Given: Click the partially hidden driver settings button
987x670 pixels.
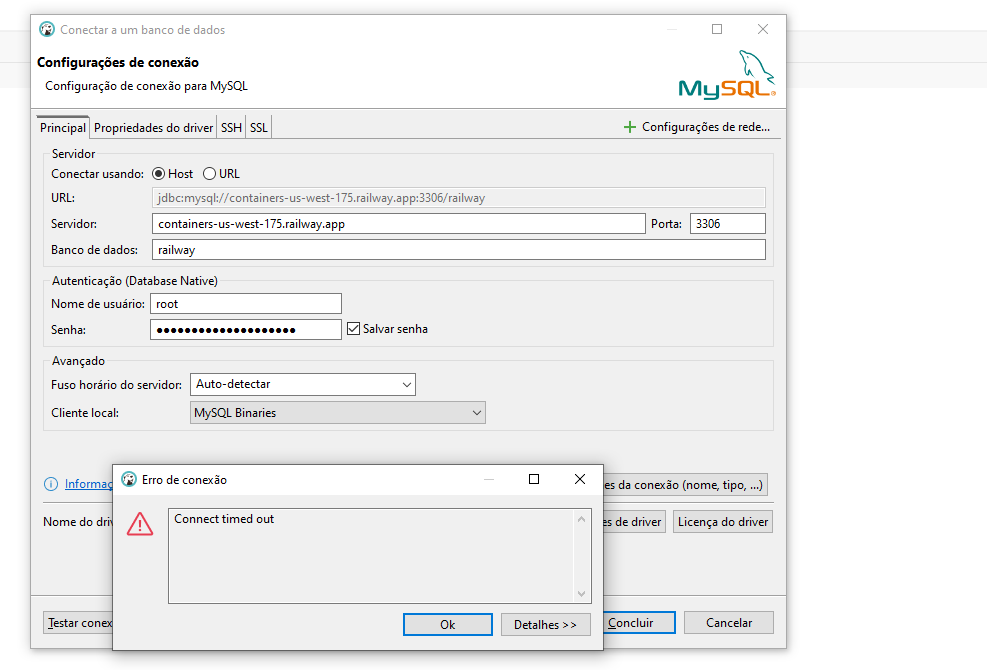Looking at the screenshot, I should pos(634,522).
